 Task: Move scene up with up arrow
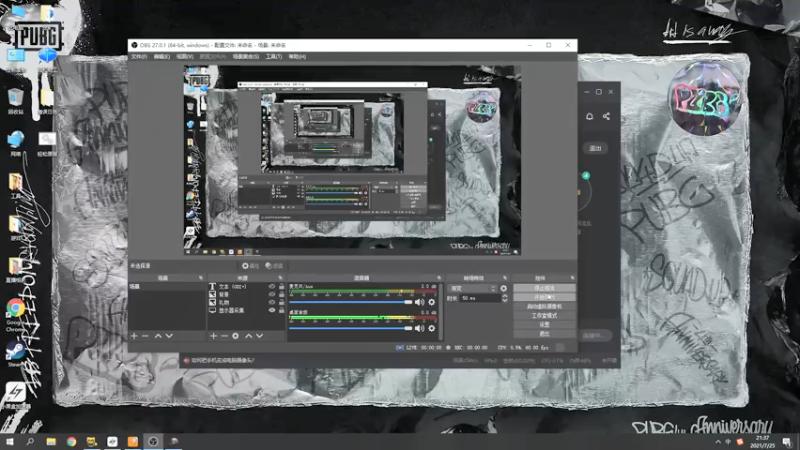click(158, 336)
